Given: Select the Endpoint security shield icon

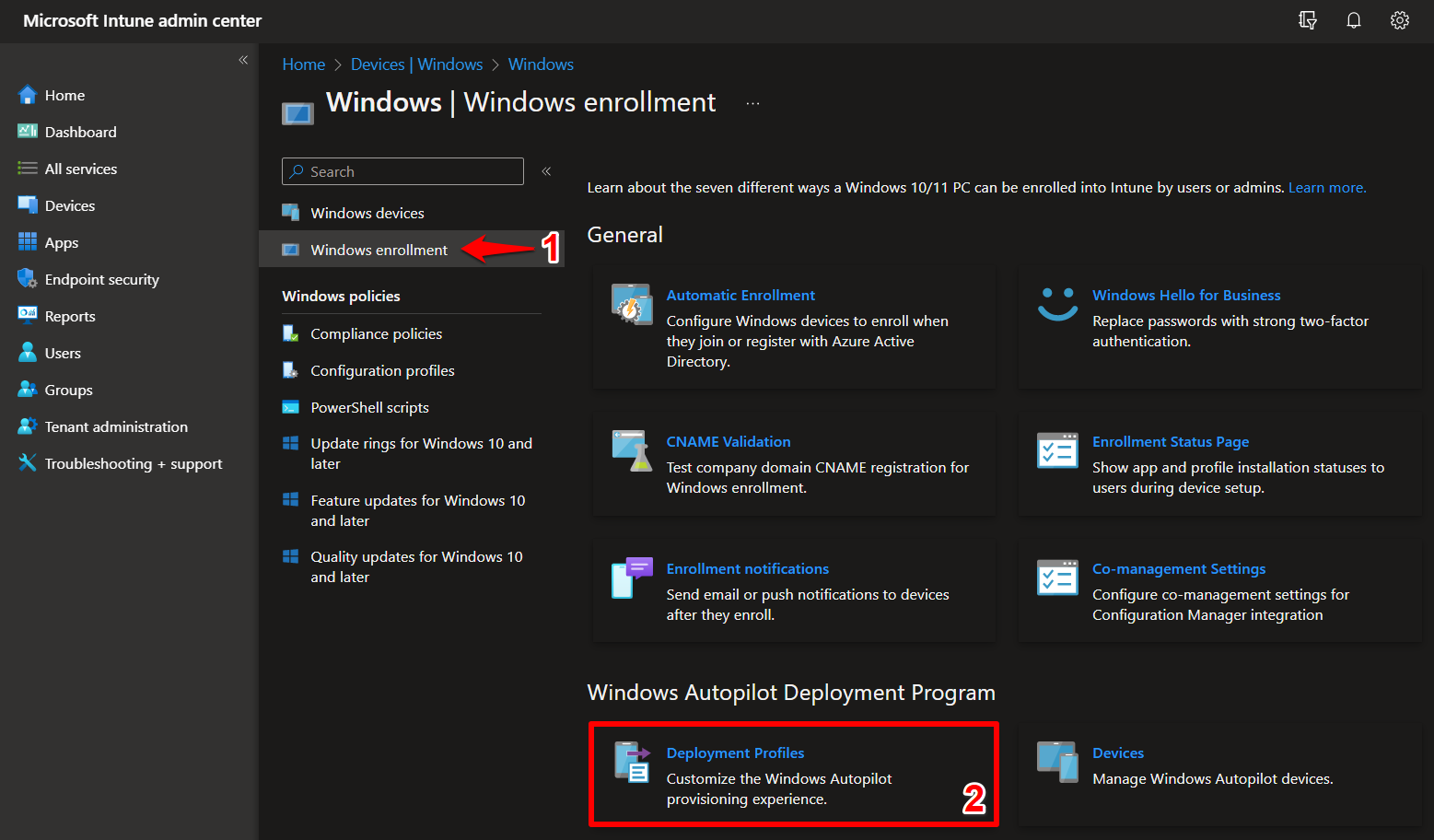Looking at the screenshot, I should (27, 278).
